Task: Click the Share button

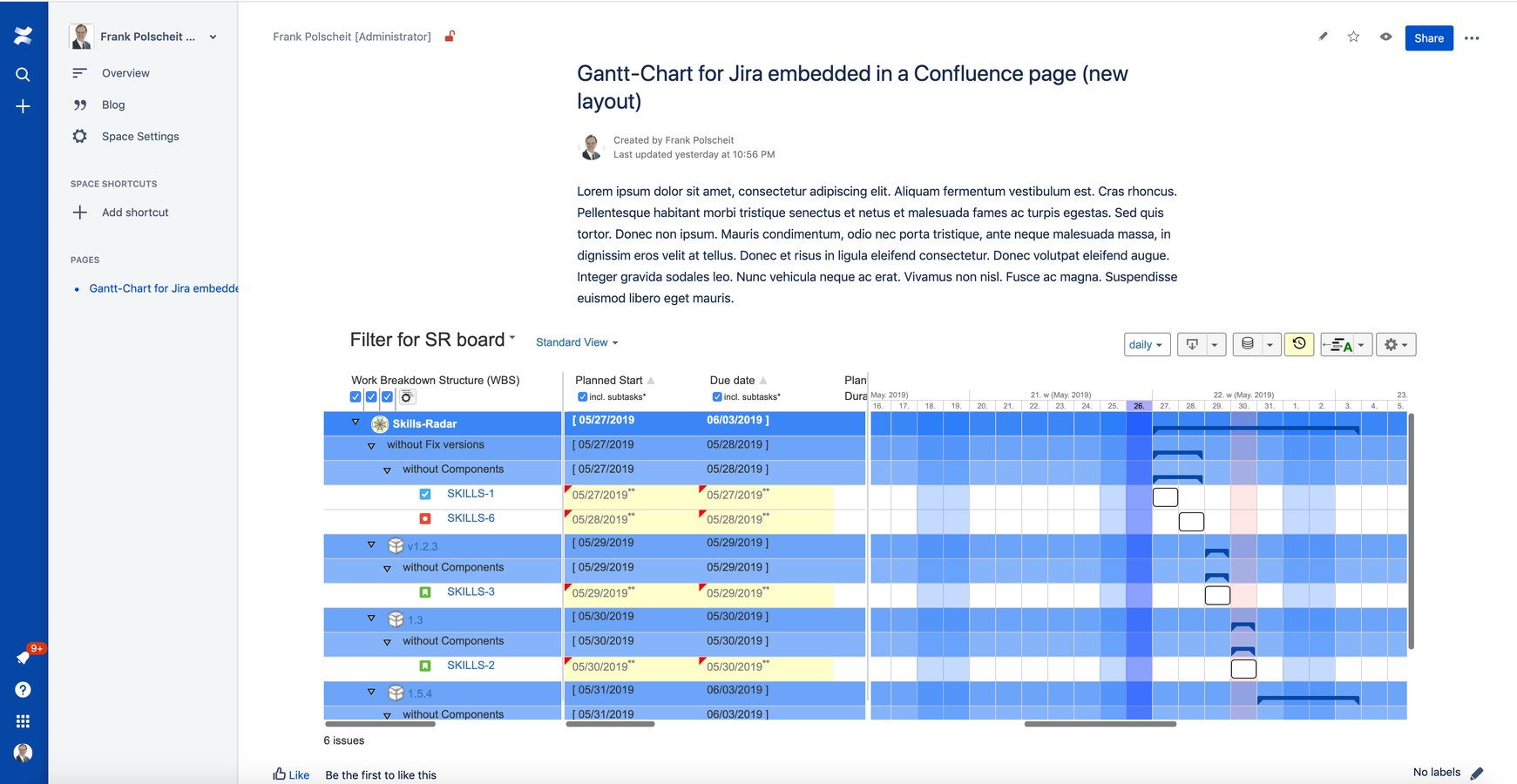Action: 1429,38
